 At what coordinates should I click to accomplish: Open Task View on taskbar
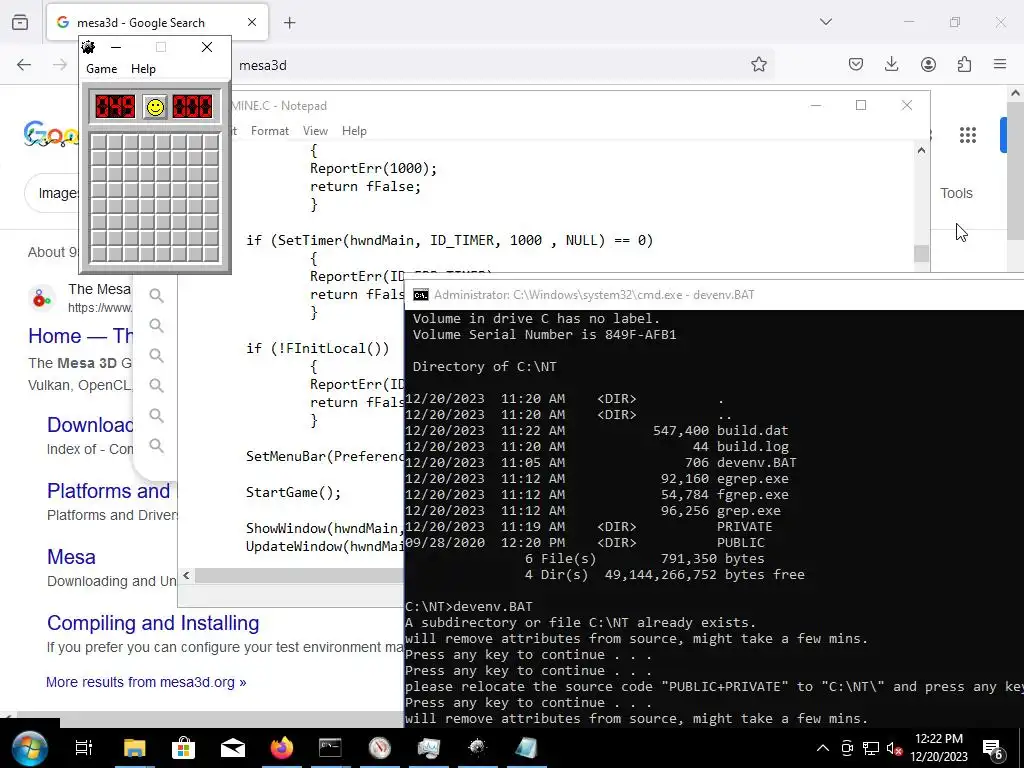[x=84, y=748]
